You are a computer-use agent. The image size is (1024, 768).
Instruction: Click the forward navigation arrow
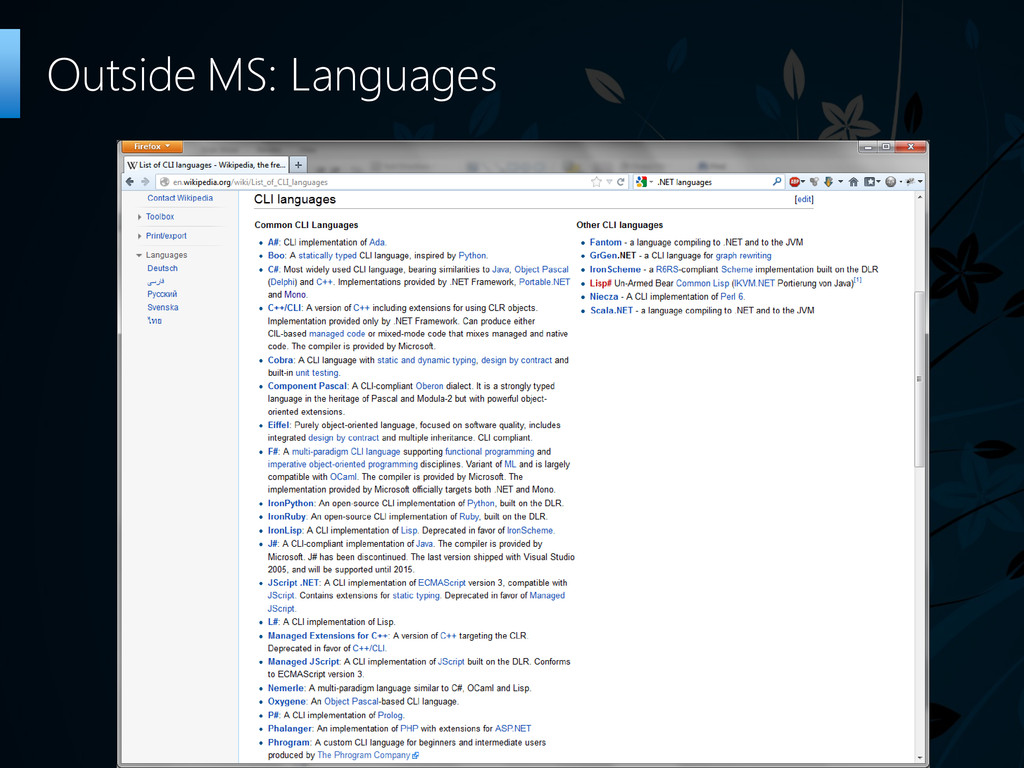point(145,182)
